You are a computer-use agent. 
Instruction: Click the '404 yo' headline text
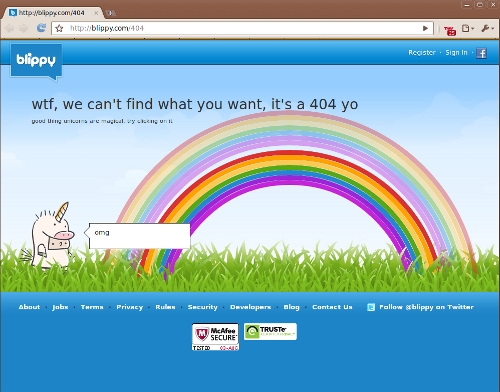pos(334,104)
